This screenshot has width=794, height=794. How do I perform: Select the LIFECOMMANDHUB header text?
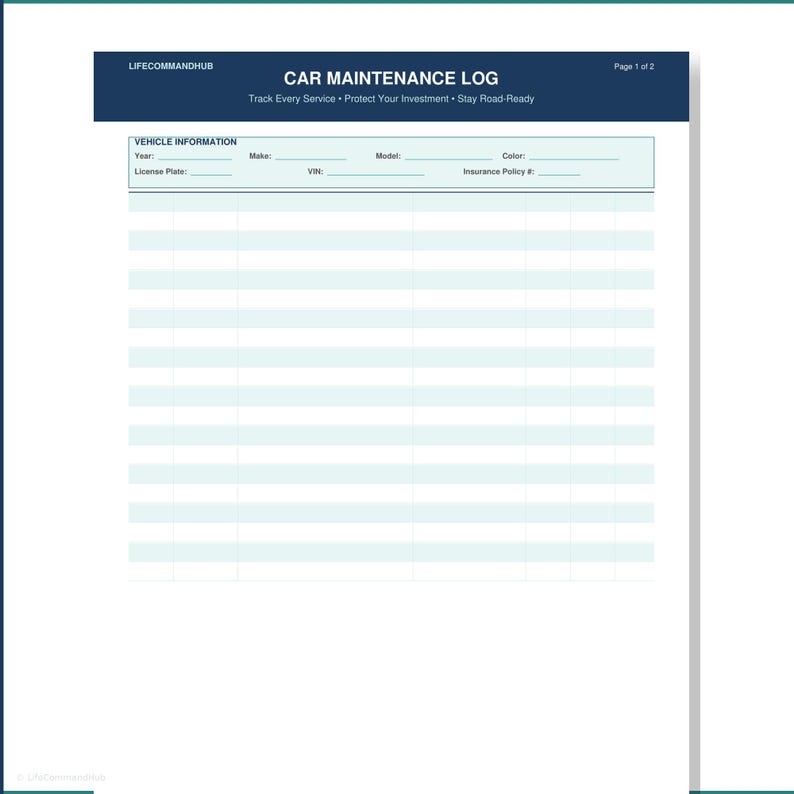[x=171, y=66]
